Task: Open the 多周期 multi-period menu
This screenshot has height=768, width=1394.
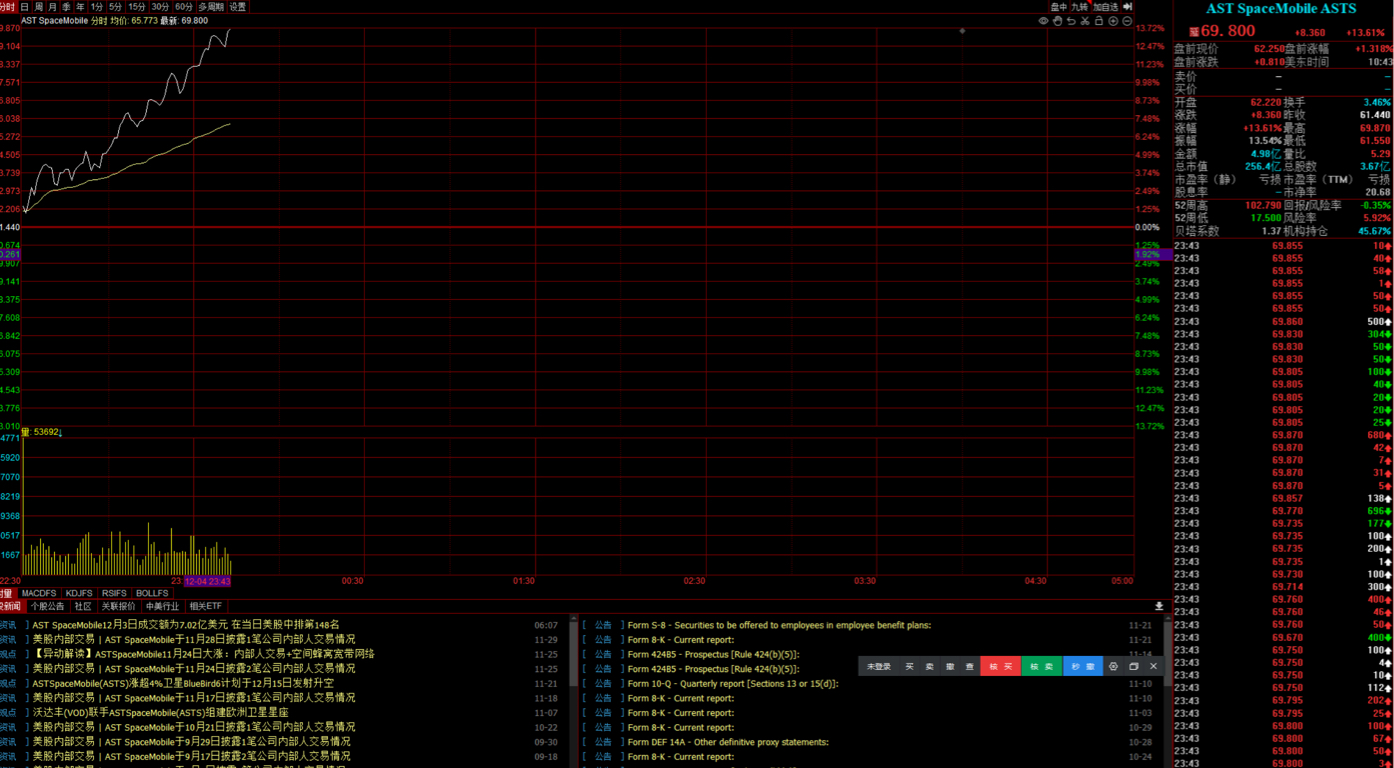Action: (x=210, y=7)
